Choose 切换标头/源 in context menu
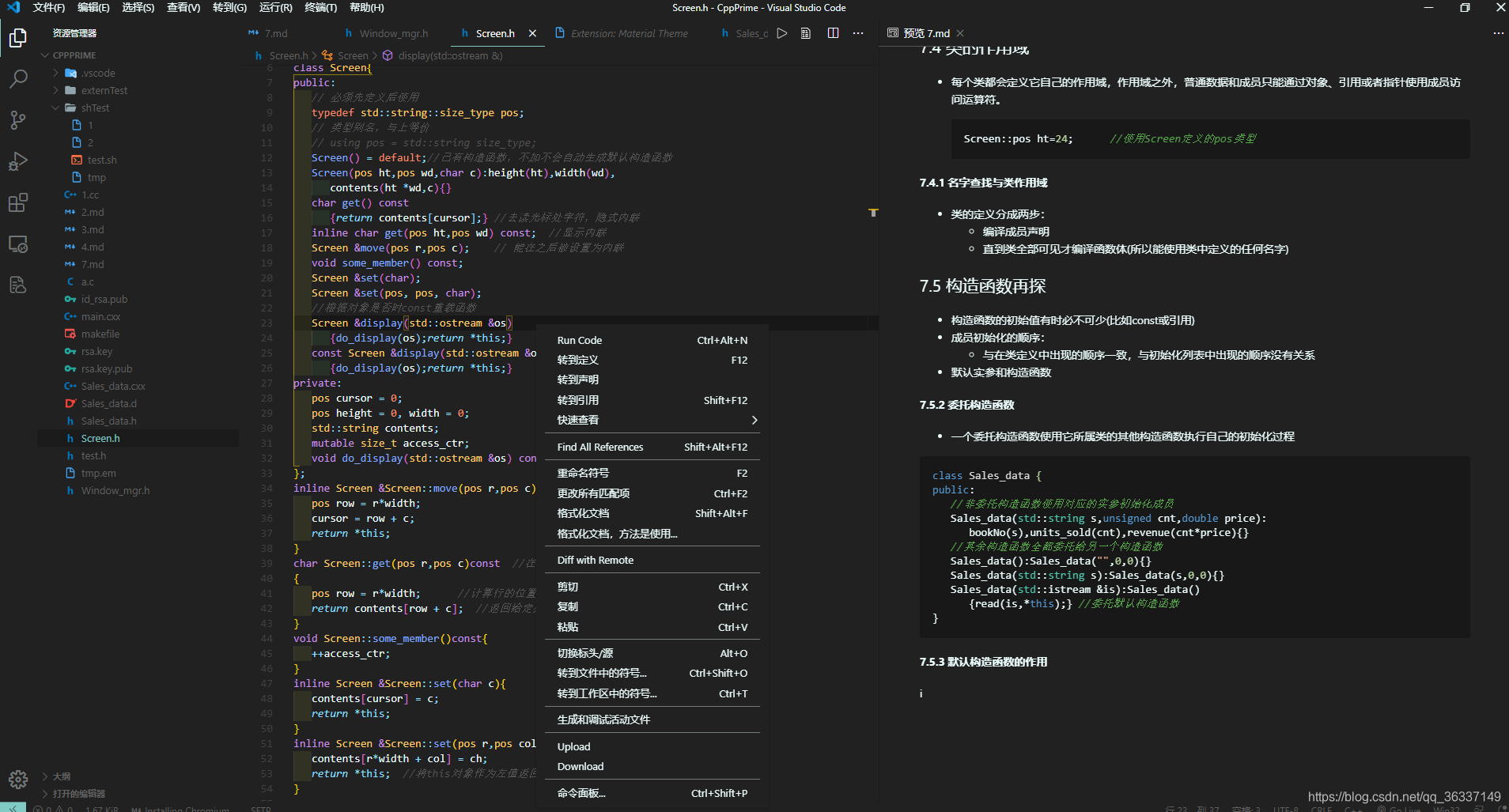The width and height of the screenshot is (1509, 812). (652, 653)
